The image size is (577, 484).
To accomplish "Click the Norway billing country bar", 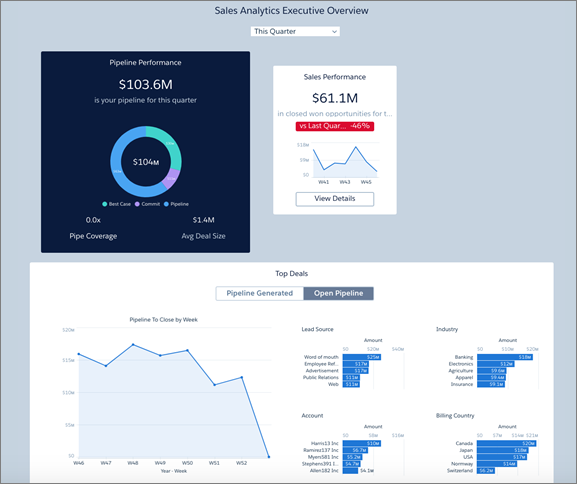I will [497, 464].
